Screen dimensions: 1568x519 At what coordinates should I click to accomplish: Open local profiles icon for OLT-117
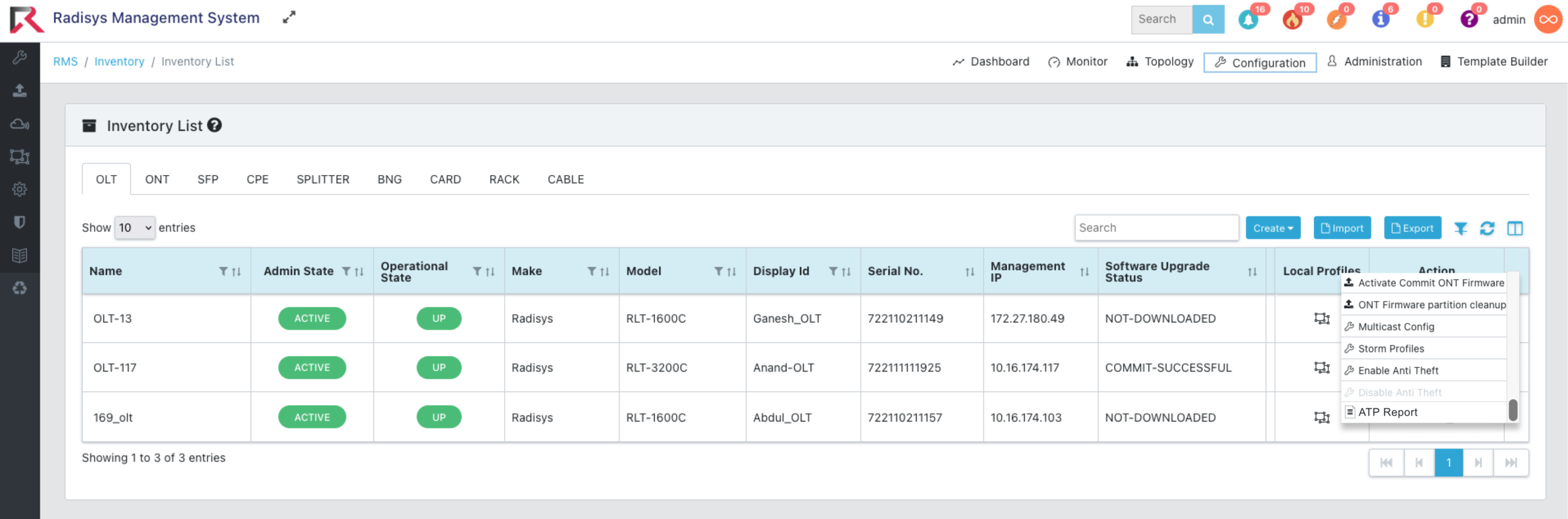point(1322,368)
